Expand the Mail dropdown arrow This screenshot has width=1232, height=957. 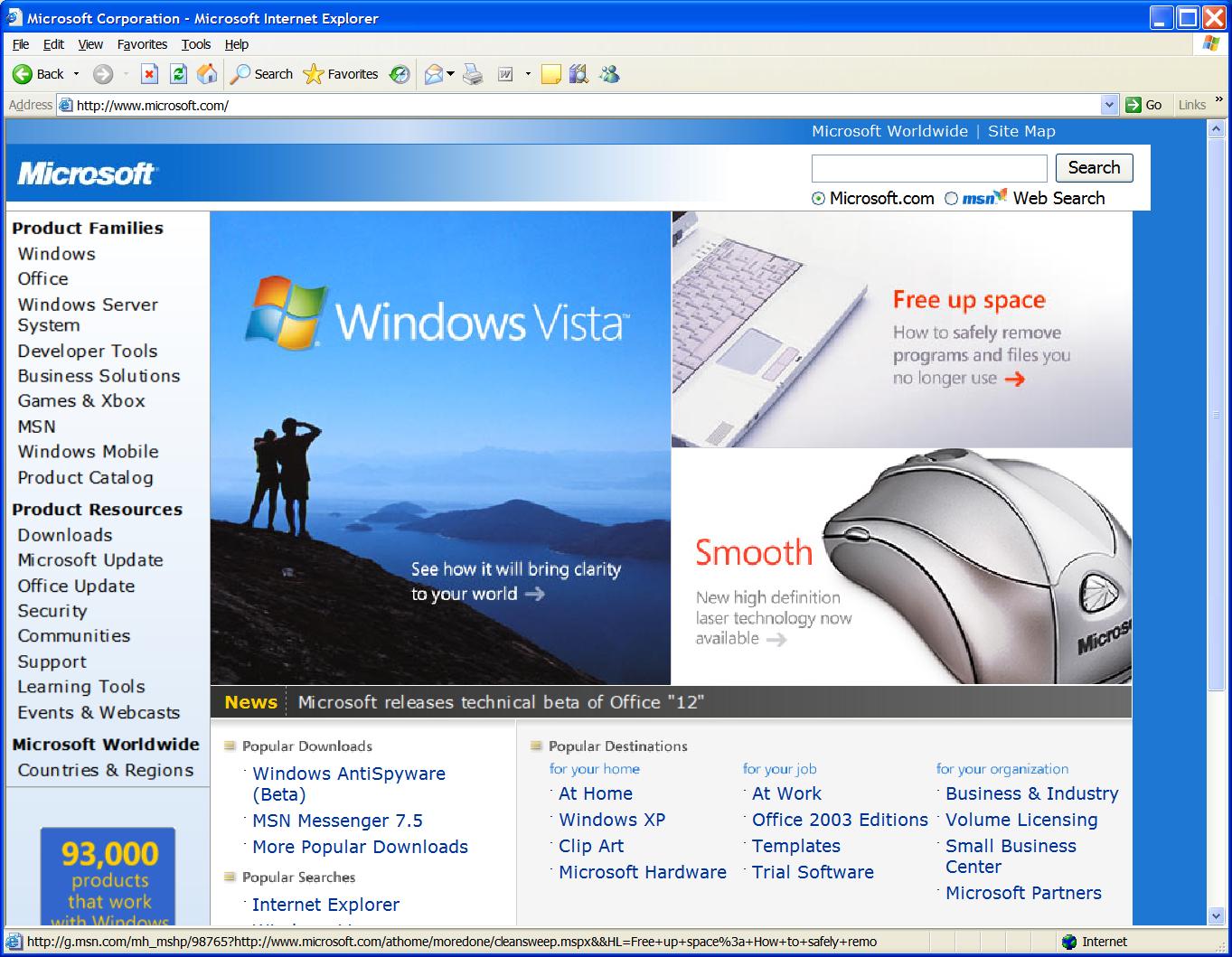coord(450,74)
